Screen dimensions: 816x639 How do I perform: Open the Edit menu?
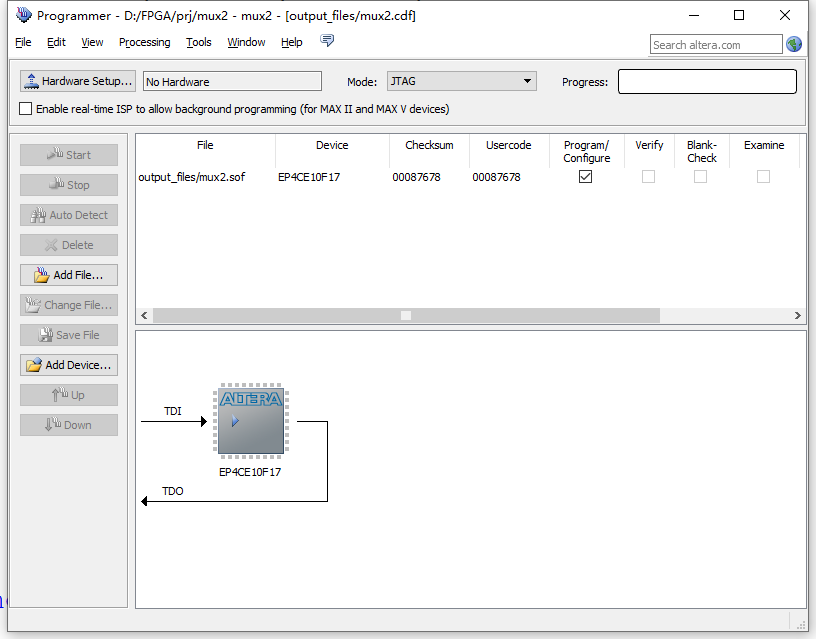tap(56, 42)
